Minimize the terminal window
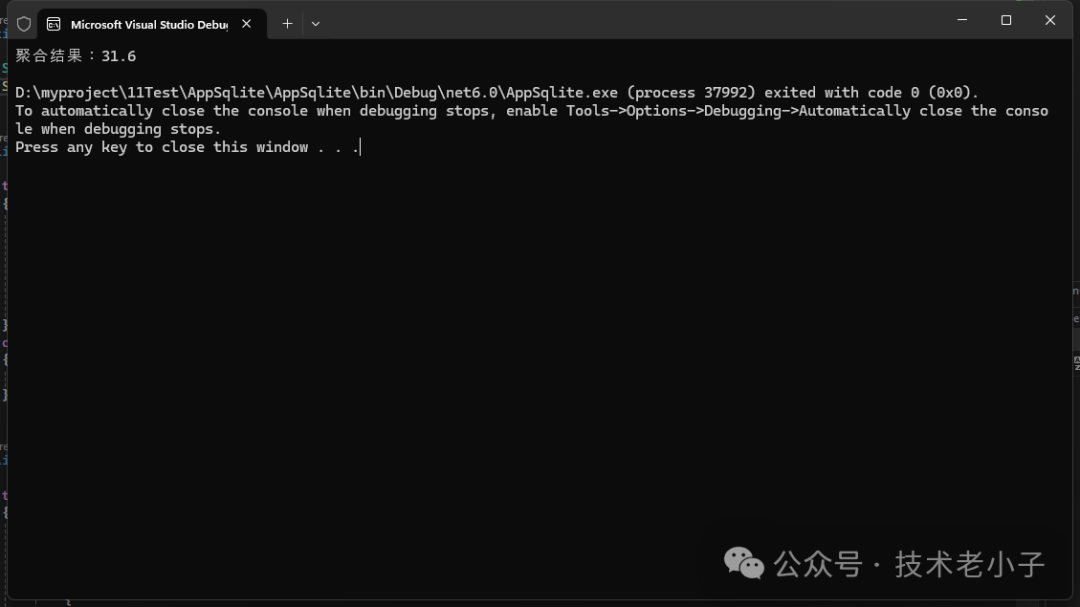This screenshot has width=1080, height=607. click(x=963, y=20)
